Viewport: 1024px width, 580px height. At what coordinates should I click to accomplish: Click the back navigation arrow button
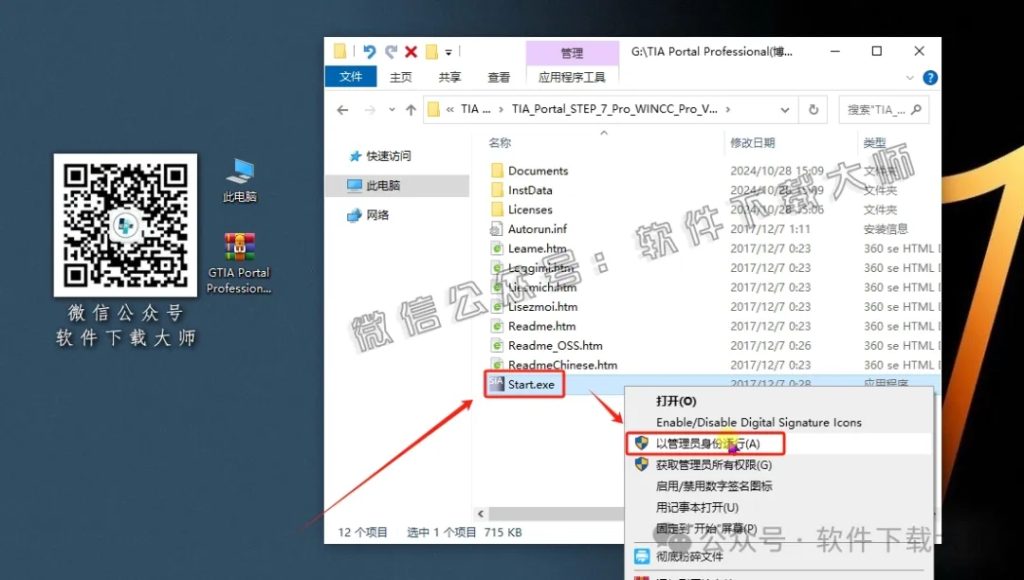pyautogui.click(x=342, y=109)
